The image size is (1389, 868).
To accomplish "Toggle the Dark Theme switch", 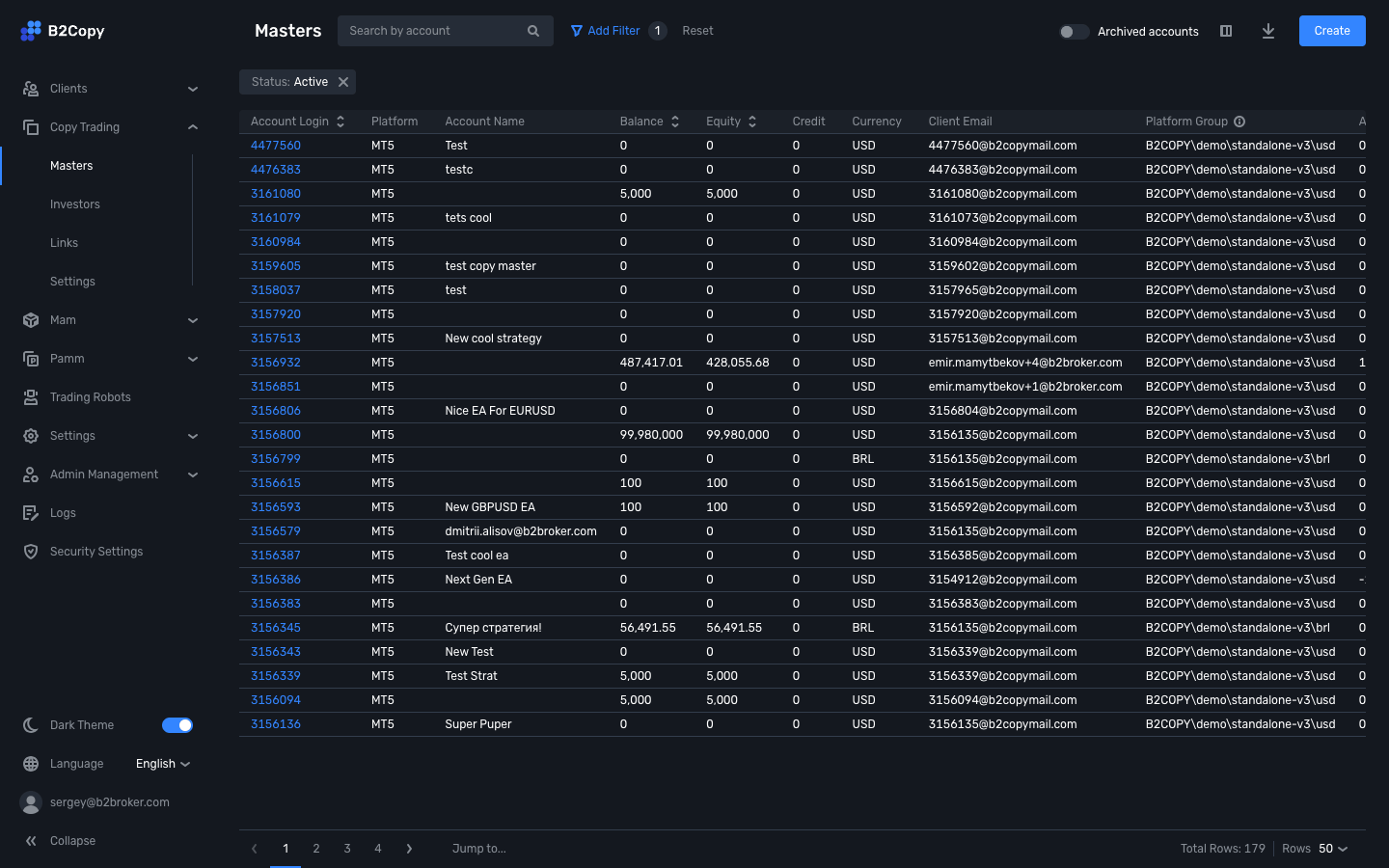I will pyautogui.click(x=177, y=725).
